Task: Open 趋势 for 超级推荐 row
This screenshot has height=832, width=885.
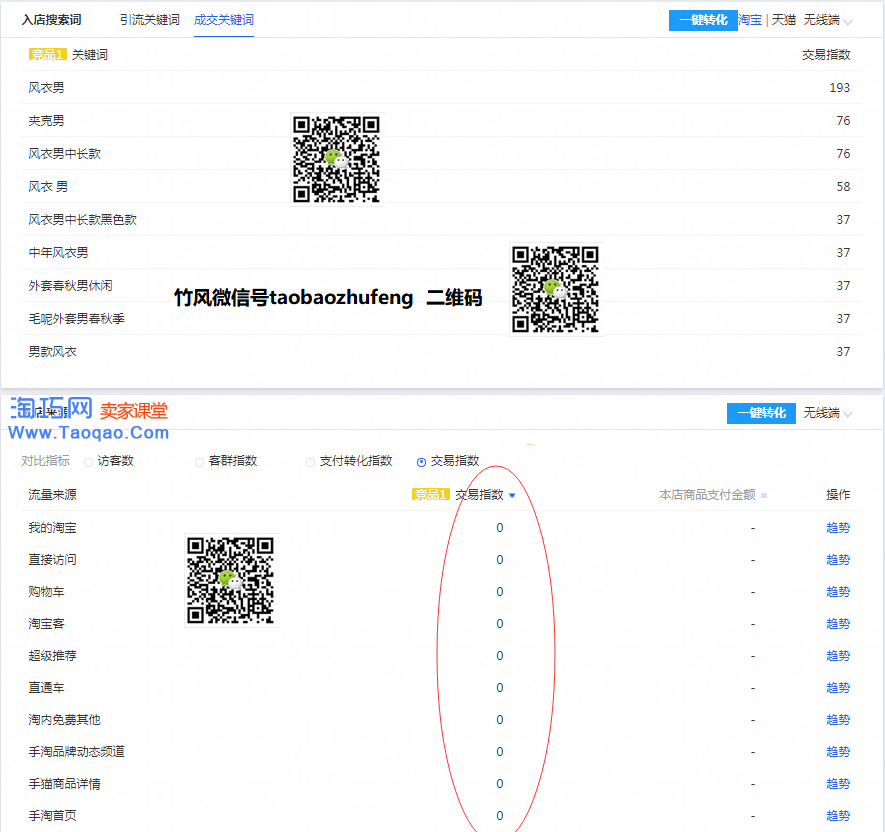Action: [838, 656]
